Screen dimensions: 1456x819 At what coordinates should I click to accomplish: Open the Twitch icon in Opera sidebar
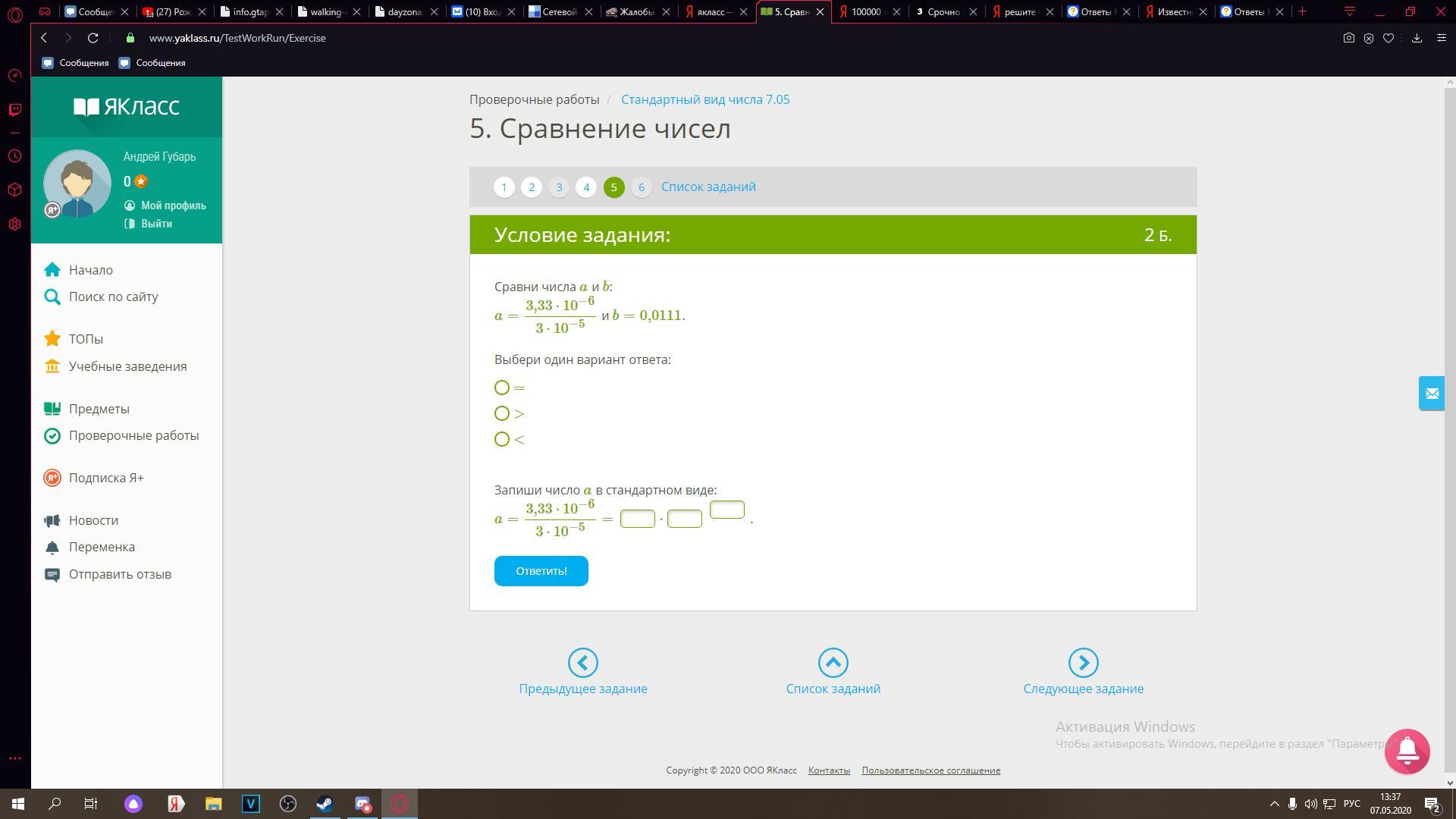(14, 110)
